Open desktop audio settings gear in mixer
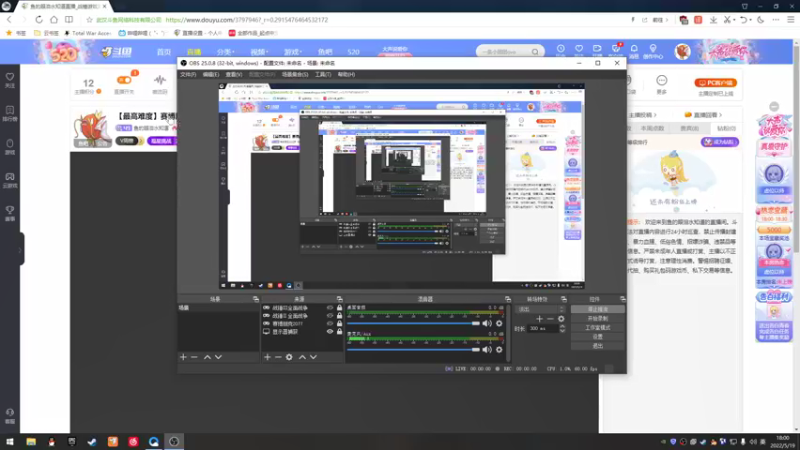The width and height of the screenshot is (800, 450). click(499, 323)
